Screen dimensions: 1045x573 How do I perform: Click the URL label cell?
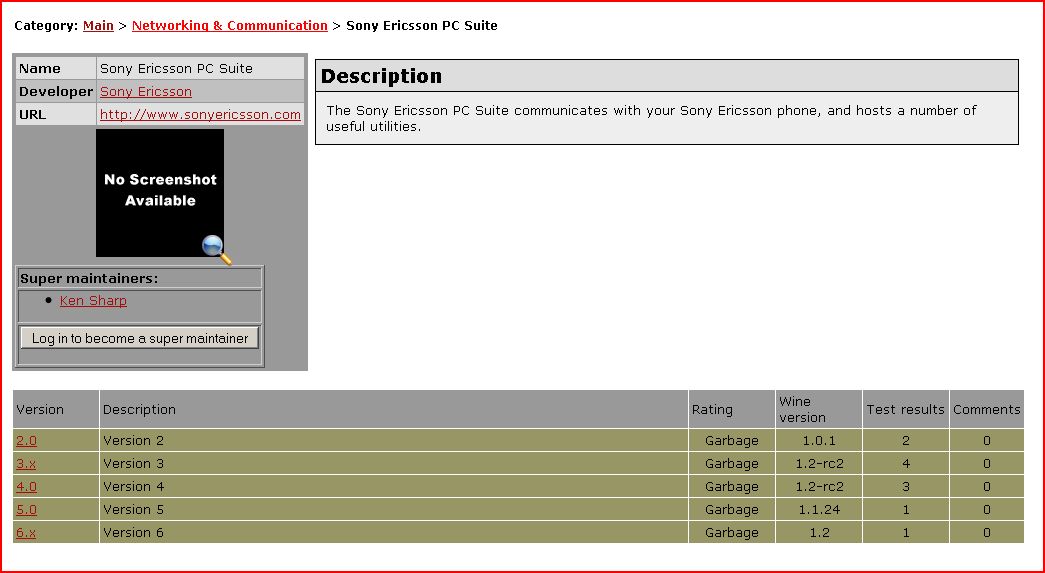point(56,114)
